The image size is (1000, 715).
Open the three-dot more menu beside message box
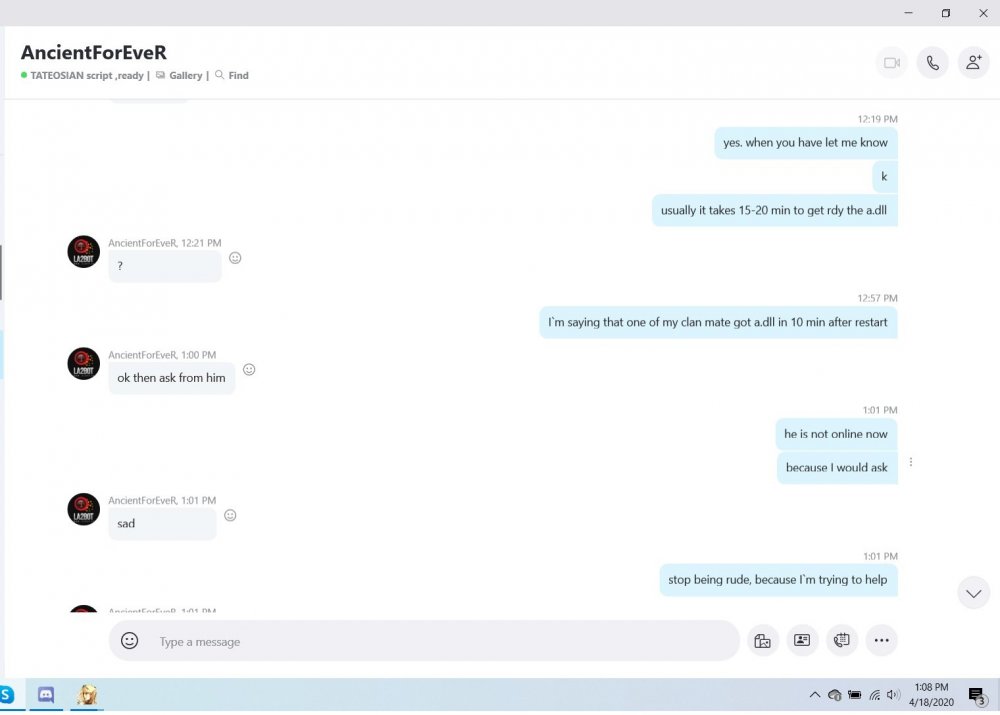(881, 641)
